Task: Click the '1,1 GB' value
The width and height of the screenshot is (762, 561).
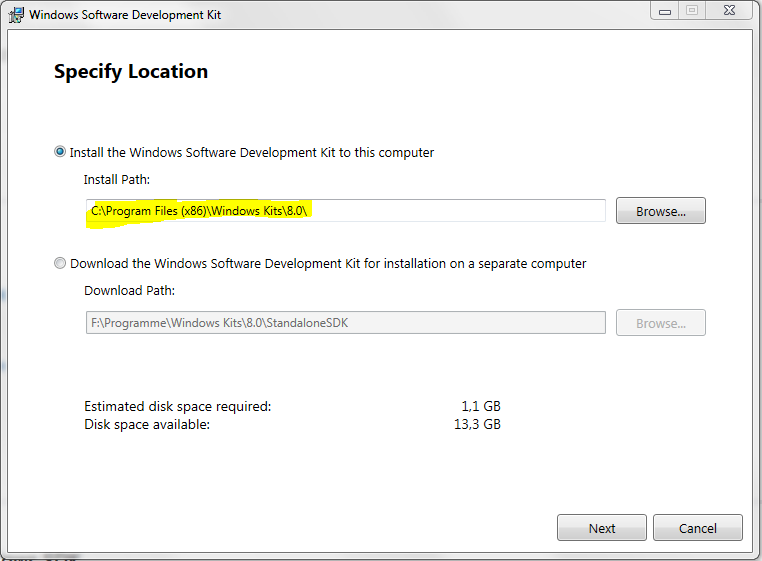Action: coord(481,406)
